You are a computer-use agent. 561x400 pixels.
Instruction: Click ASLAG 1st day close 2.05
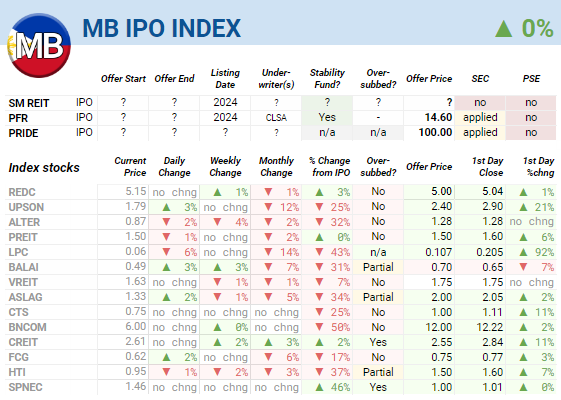[x=492, y=298]
